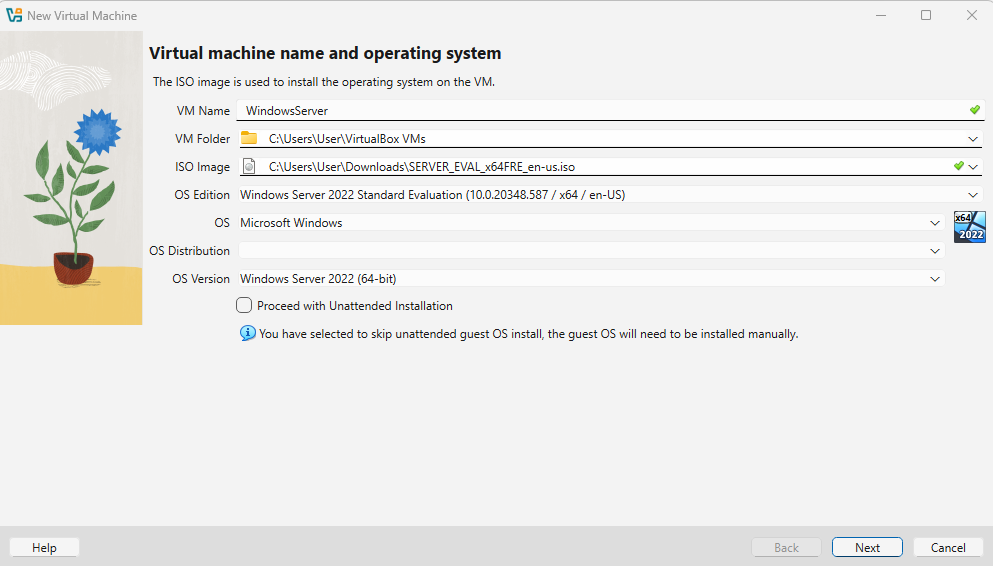Click the VirtualBox logo in title bar
The image size is (993, 566).
(14, 15)
